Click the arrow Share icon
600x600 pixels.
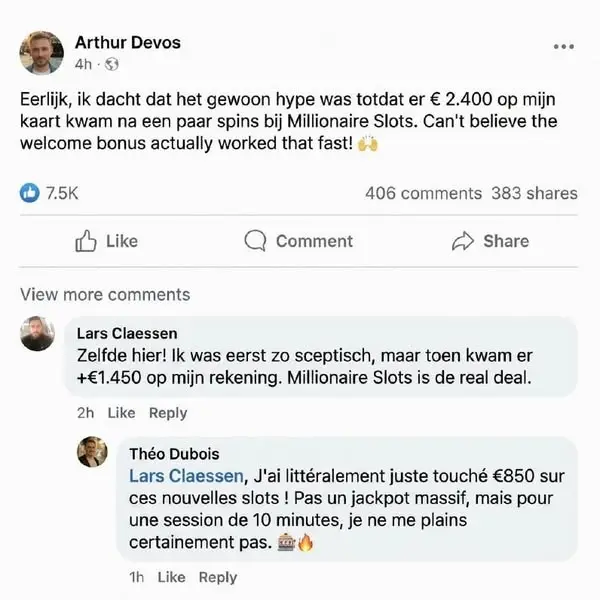point(463,241)
